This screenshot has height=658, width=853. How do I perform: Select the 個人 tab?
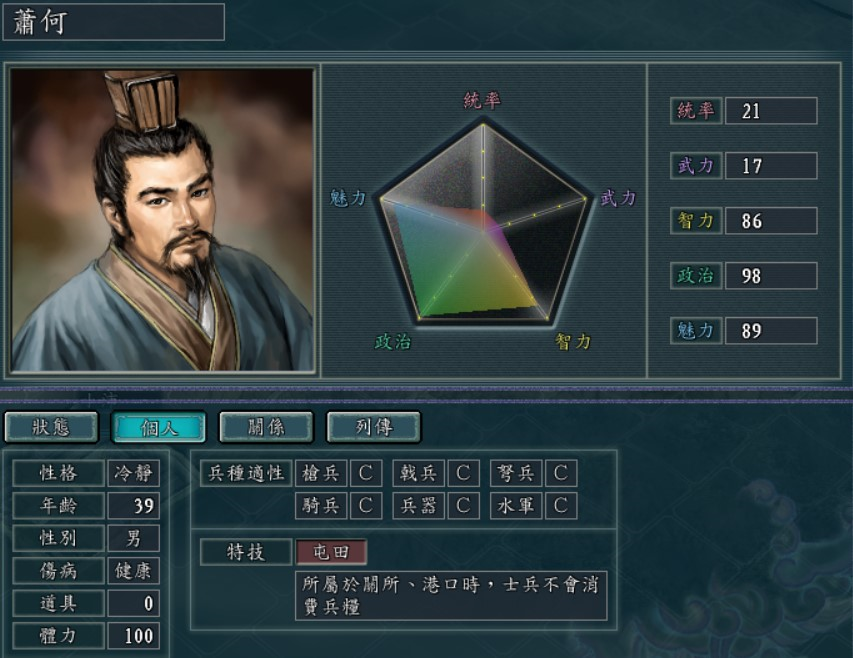pyautogui.click(x=159, y=427)
